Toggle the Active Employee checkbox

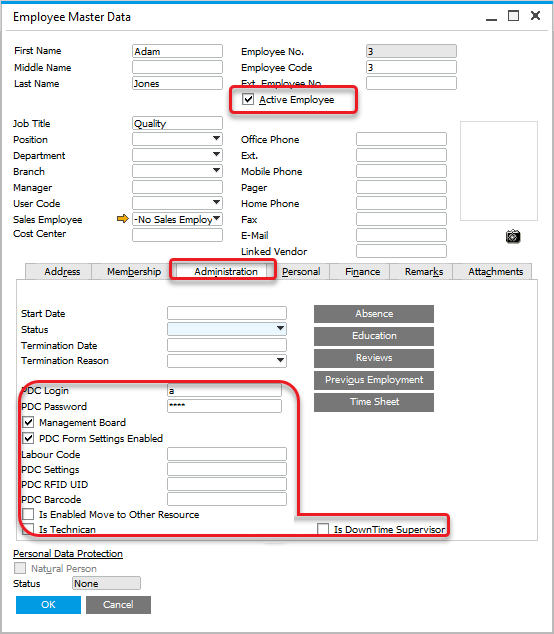click(248, 99)
